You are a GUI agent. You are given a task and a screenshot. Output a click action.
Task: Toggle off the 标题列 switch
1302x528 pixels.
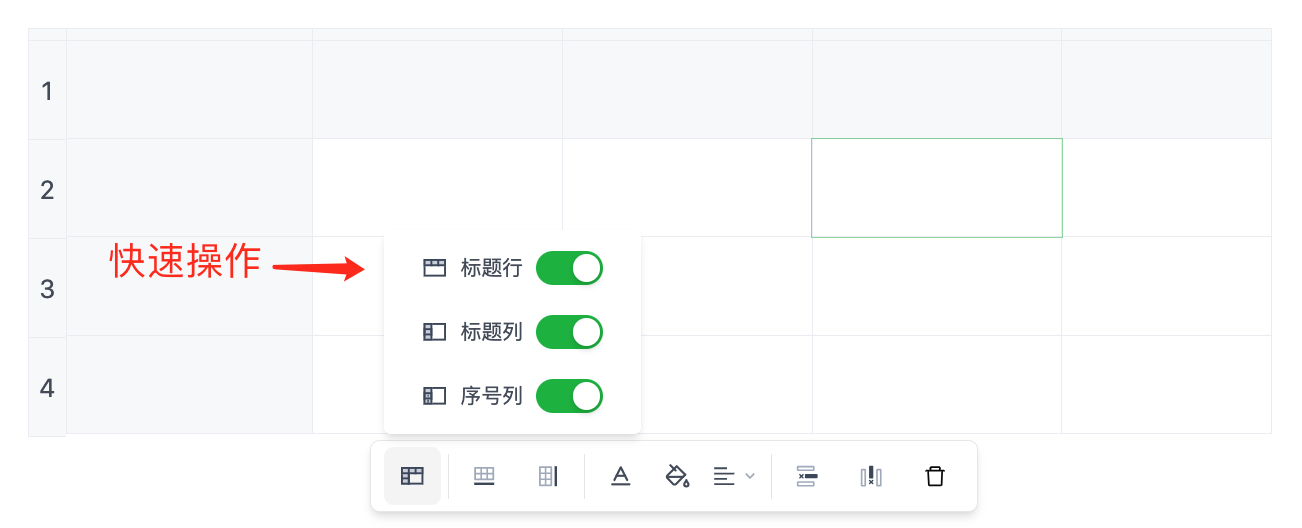[x=569, y=332]
